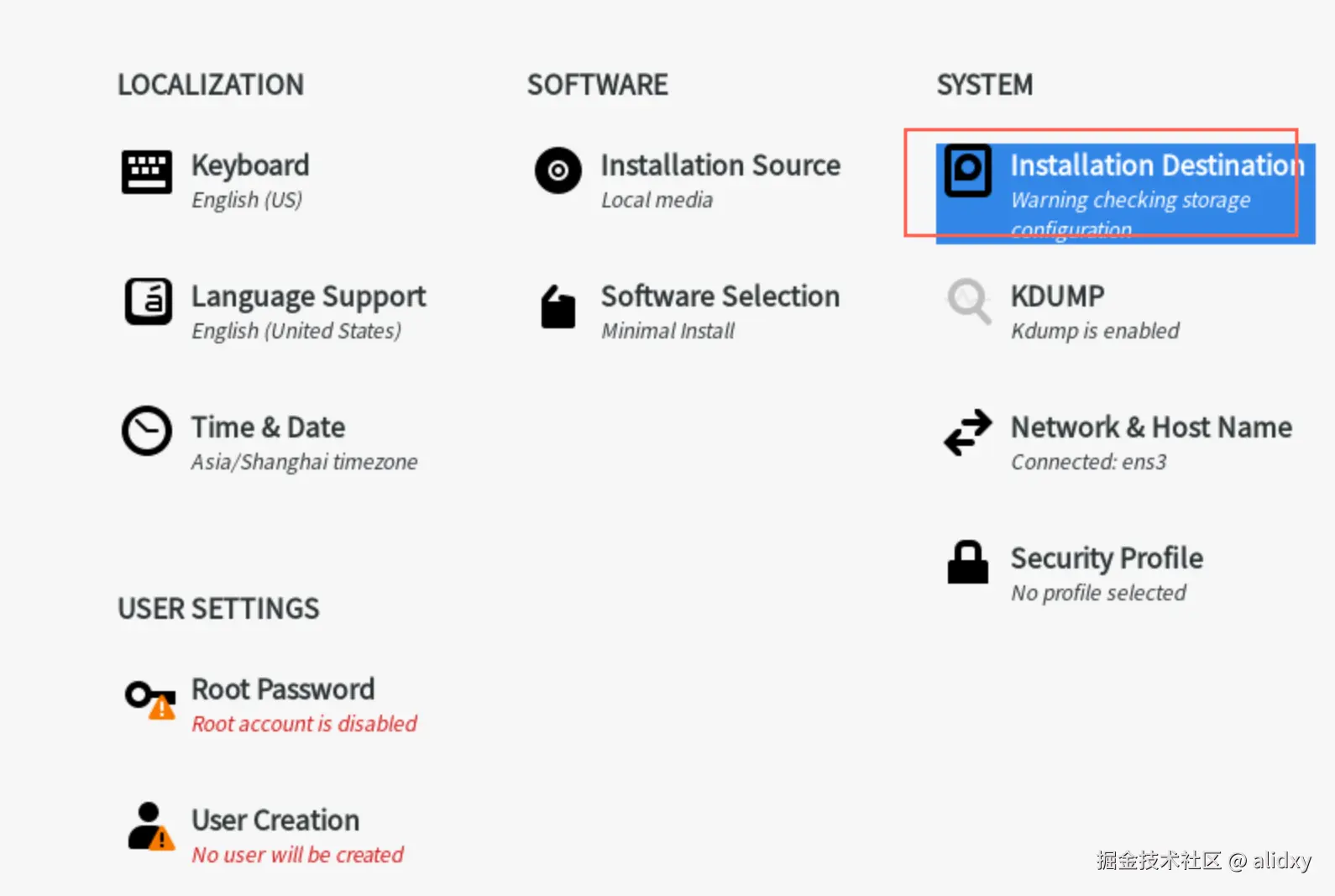Click the Network & Host Name arrows icon
This screenshot has width=1335, height=896.
click(x=967, y=432)
